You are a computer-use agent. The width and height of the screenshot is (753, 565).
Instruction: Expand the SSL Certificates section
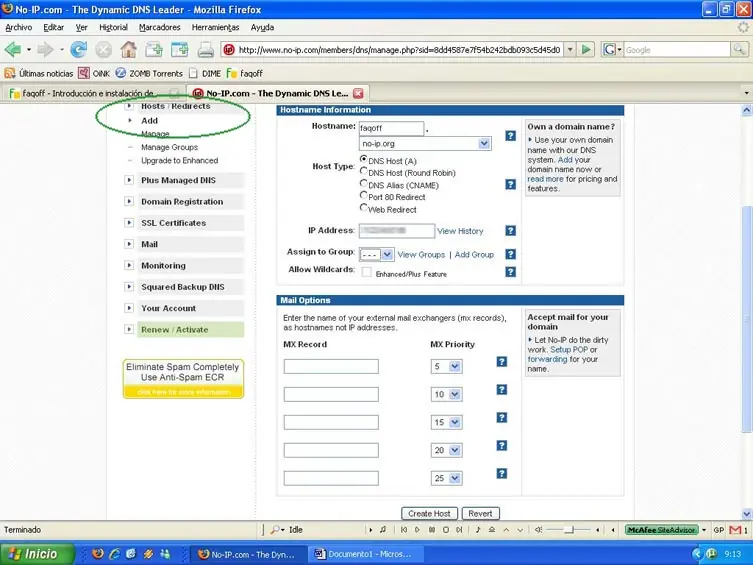point(129,223)
